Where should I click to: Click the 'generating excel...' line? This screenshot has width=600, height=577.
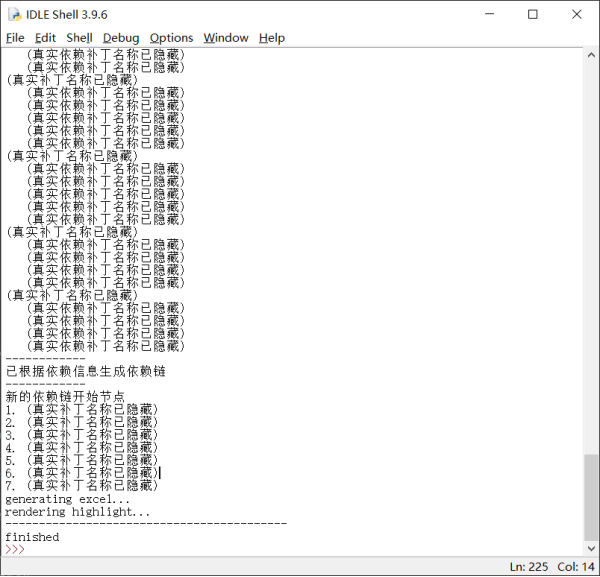(67, 499)
